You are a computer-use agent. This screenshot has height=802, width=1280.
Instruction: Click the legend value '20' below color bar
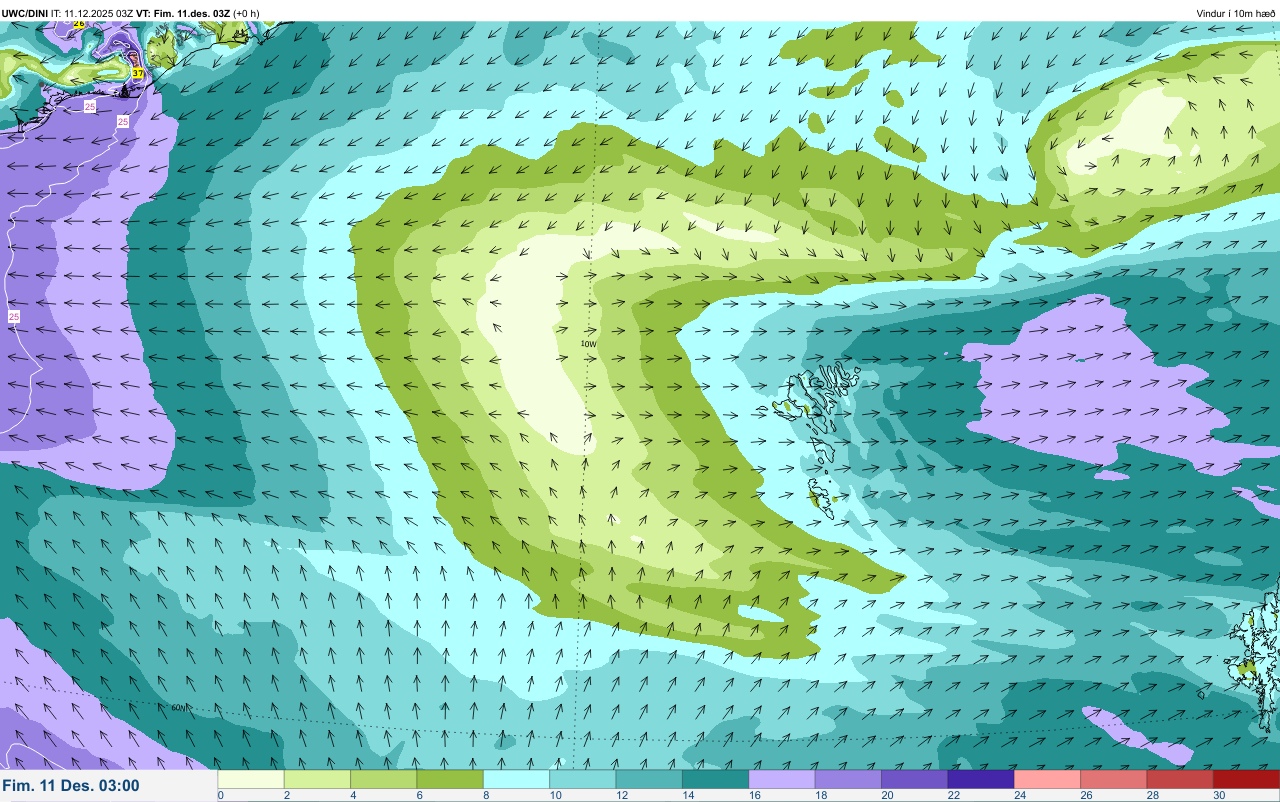(x=887, y=795)
